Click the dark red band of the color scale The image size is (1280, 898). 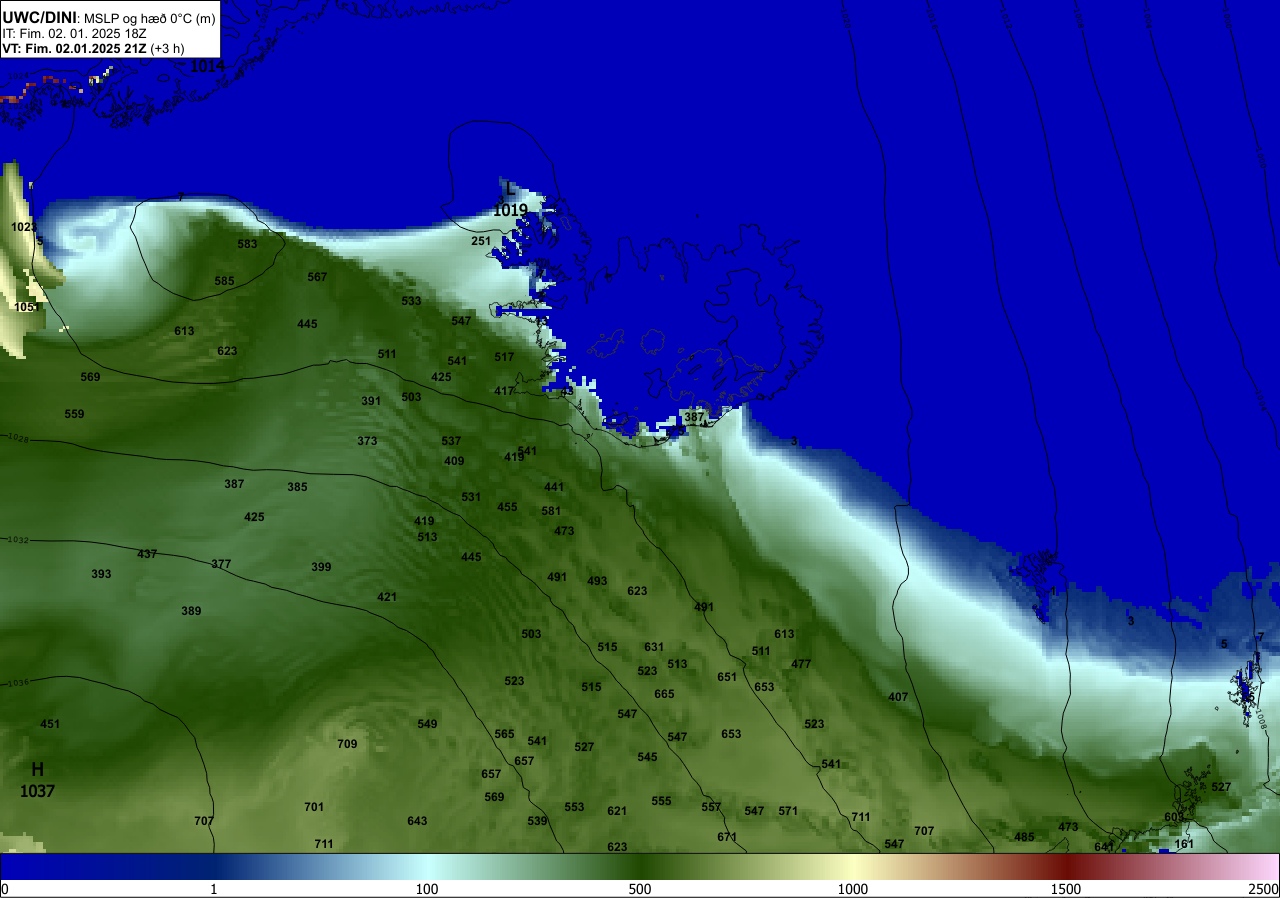[1066, 866]
